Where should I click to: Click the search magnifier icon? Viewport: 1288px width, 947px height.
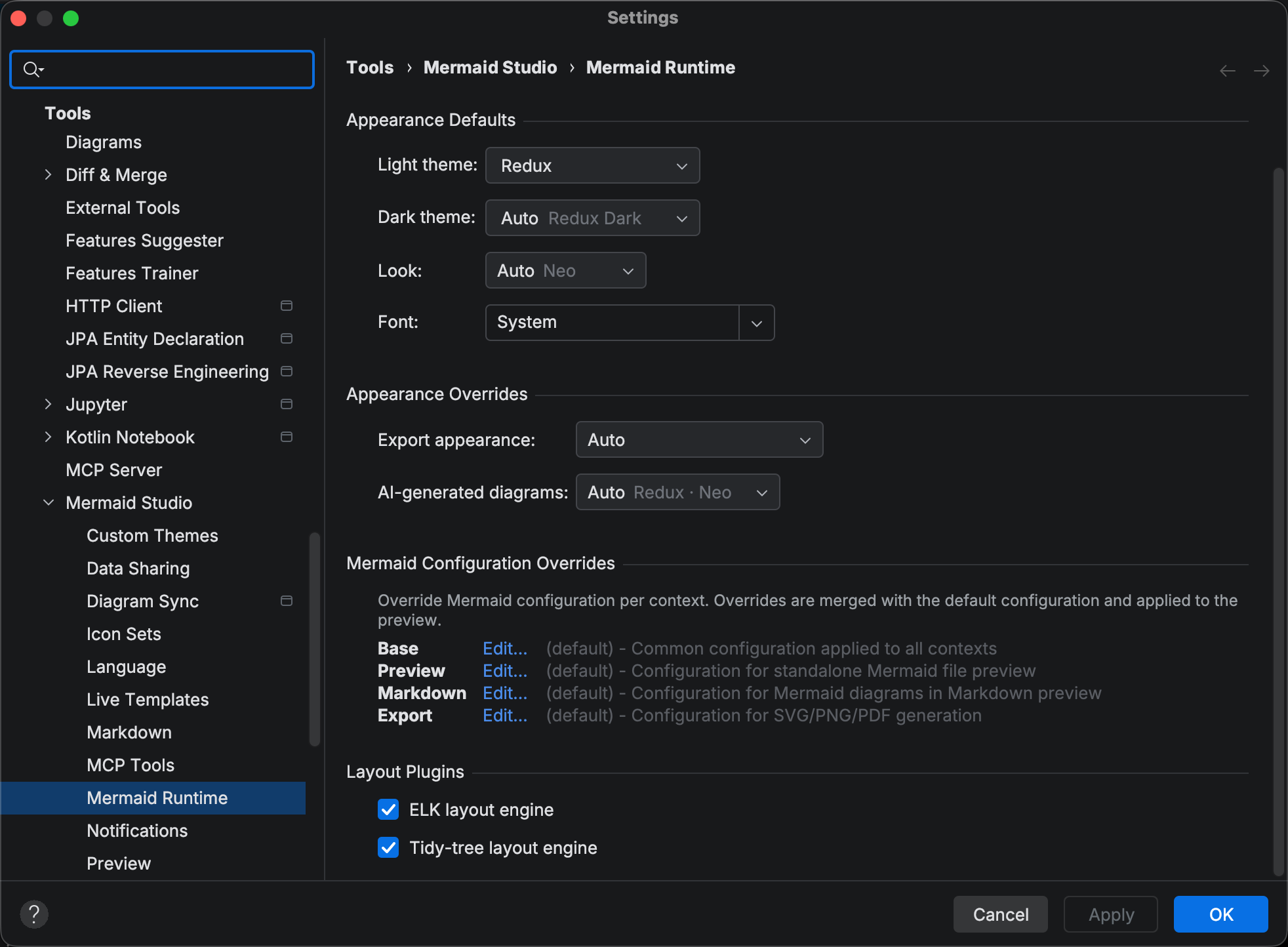(x=33, y=69)
